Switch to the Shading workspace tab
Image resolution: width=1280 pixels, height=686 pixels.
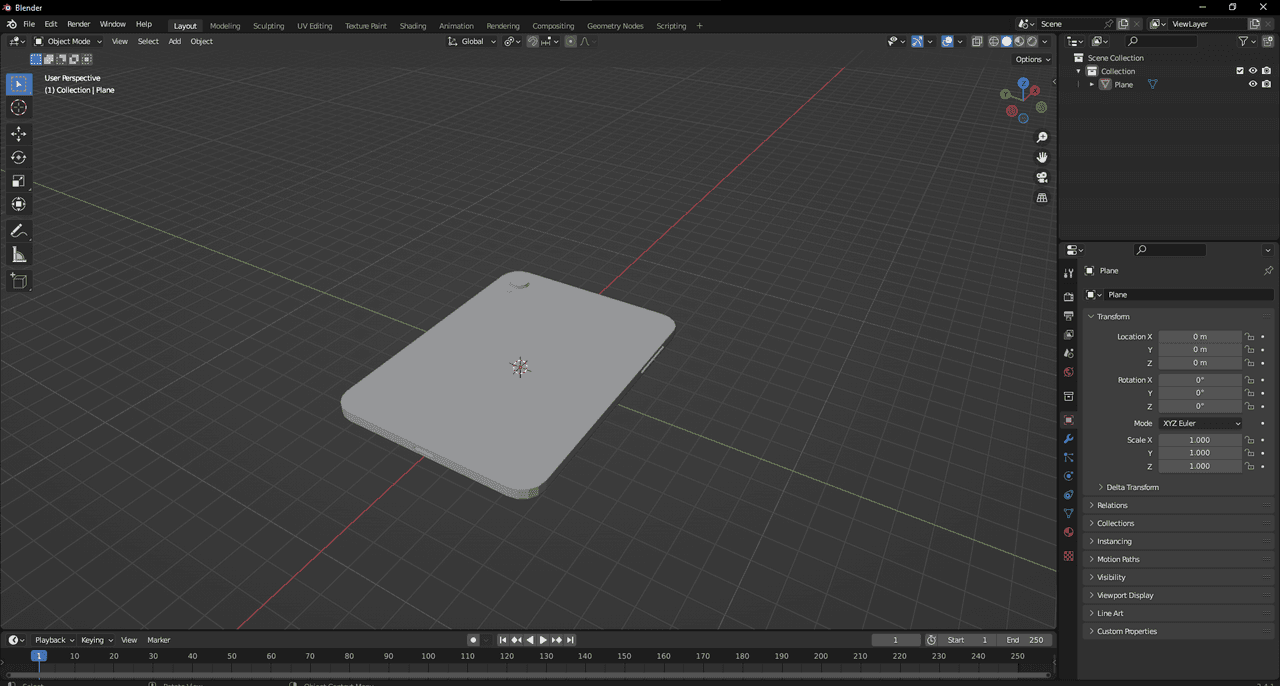tap(412, 26)
